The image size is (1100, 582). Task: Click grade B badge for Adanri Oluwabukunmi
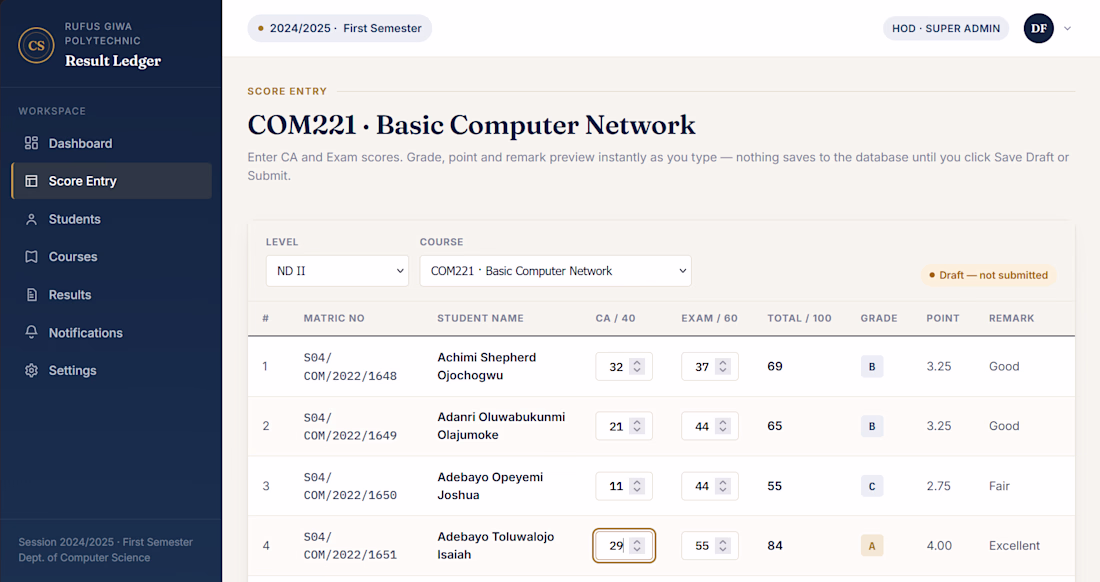tap(872, 426)
